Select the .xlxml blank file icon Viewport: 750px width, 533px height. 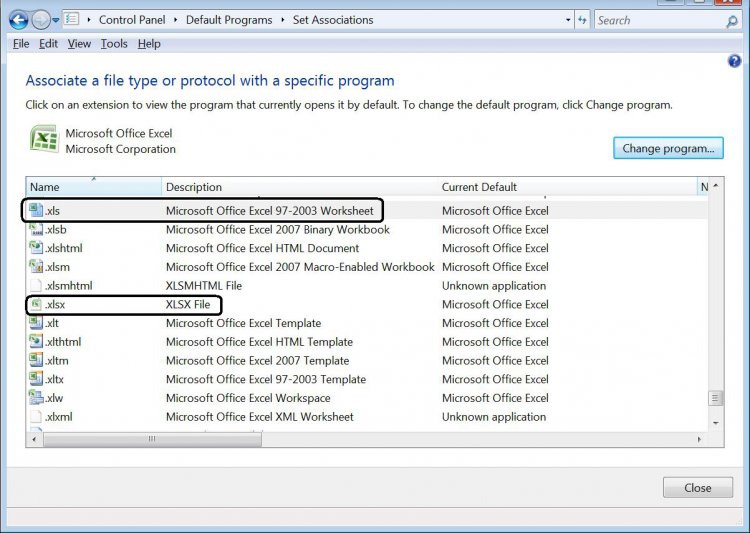tap(36, 416)
